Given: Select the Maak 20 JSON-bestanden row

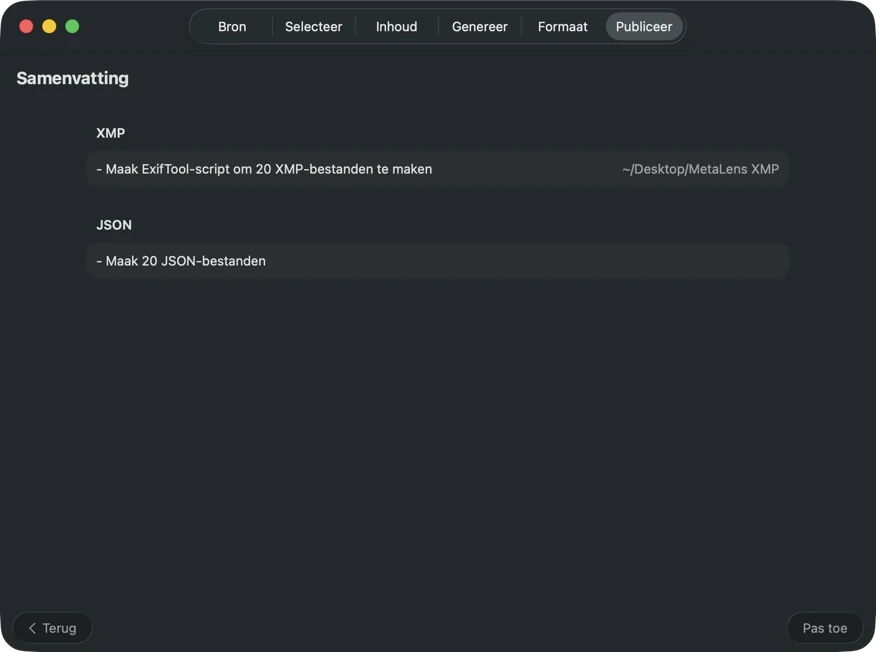Looking at the screenshot, I should pyautogui.click(x=438, y=260).
